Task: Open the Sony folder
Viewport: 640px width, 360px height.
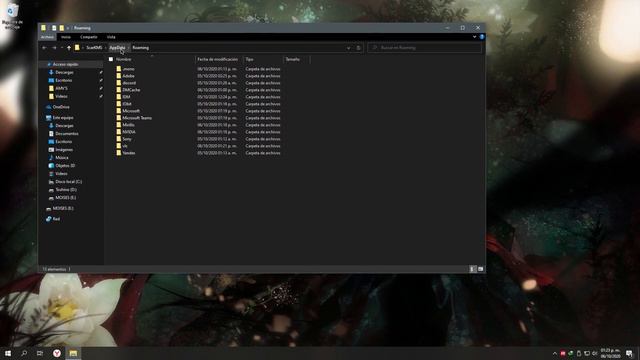Action: coord(127,139)
